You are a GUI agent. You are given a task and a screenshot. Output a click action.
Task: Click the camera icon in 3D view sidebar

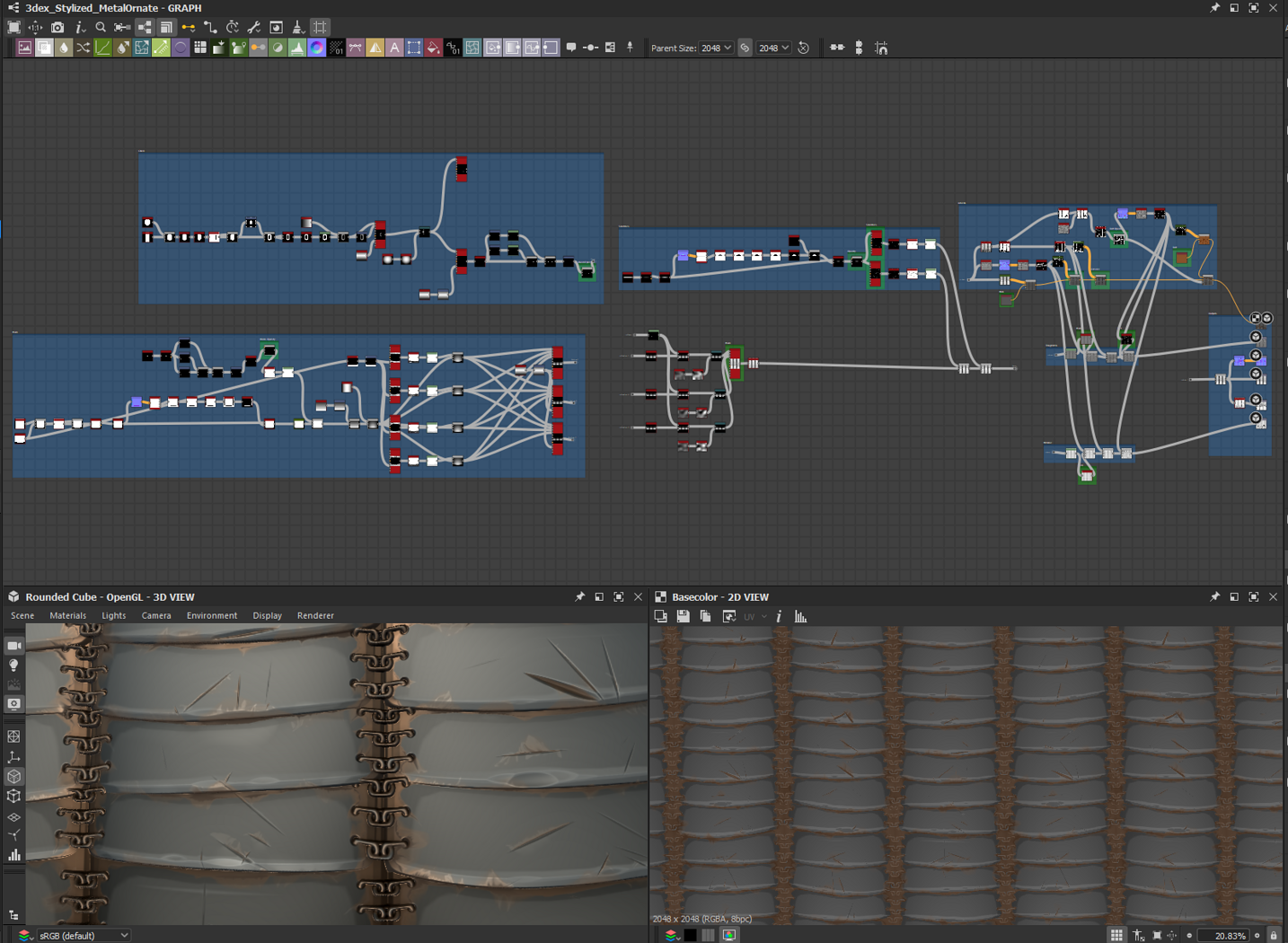[14, 646]
